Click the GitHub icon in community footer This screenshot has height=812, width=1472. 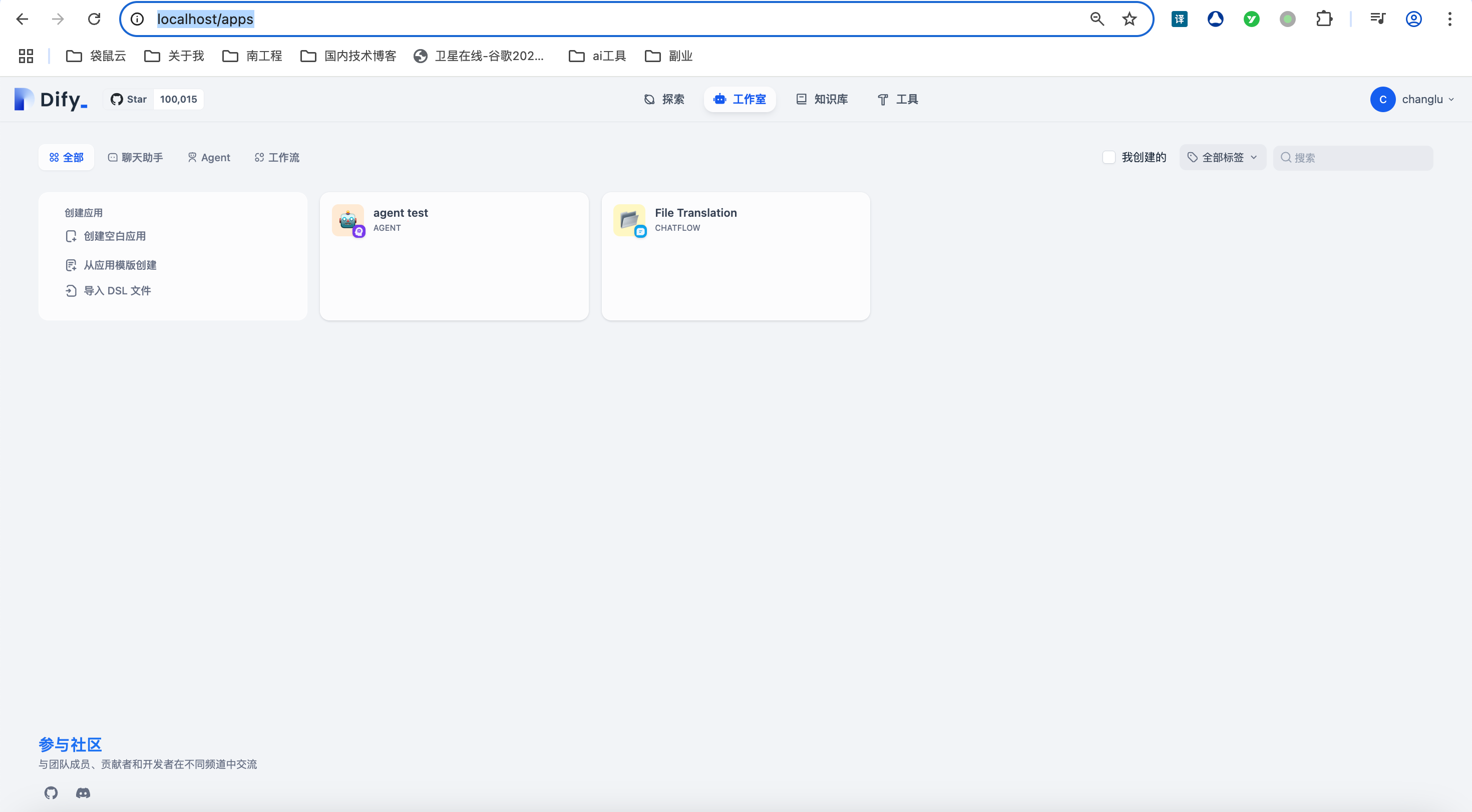(x=51, y=792)
